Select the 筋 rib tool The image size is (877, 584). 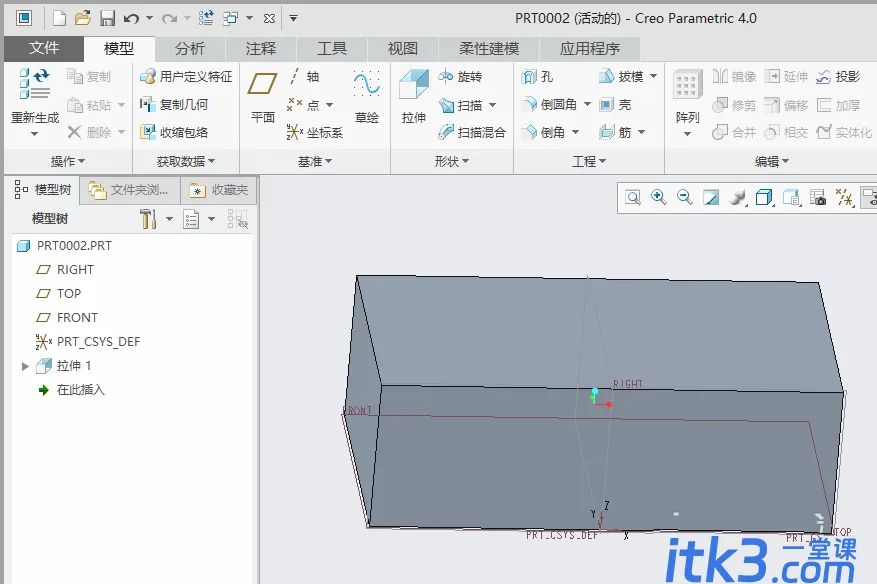pos(615,133)
